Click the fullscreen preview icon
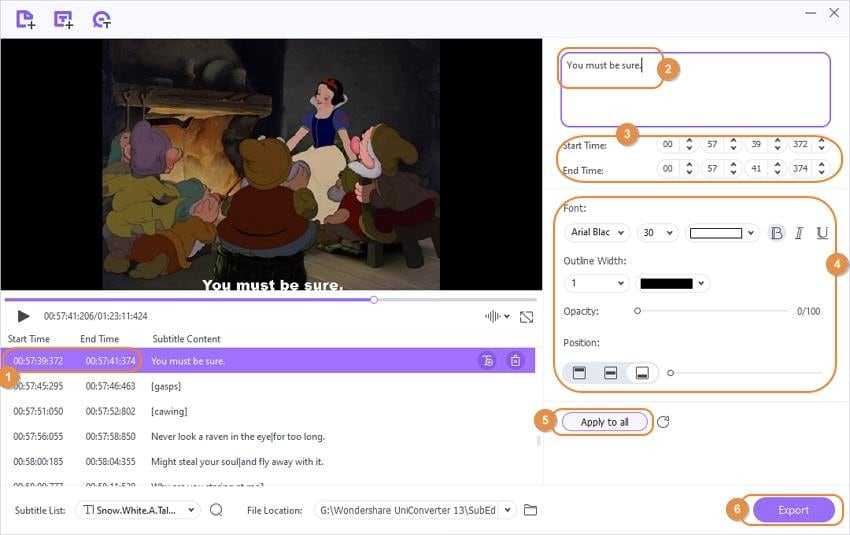This screenshot has width=850, height=535. (527, 317)
